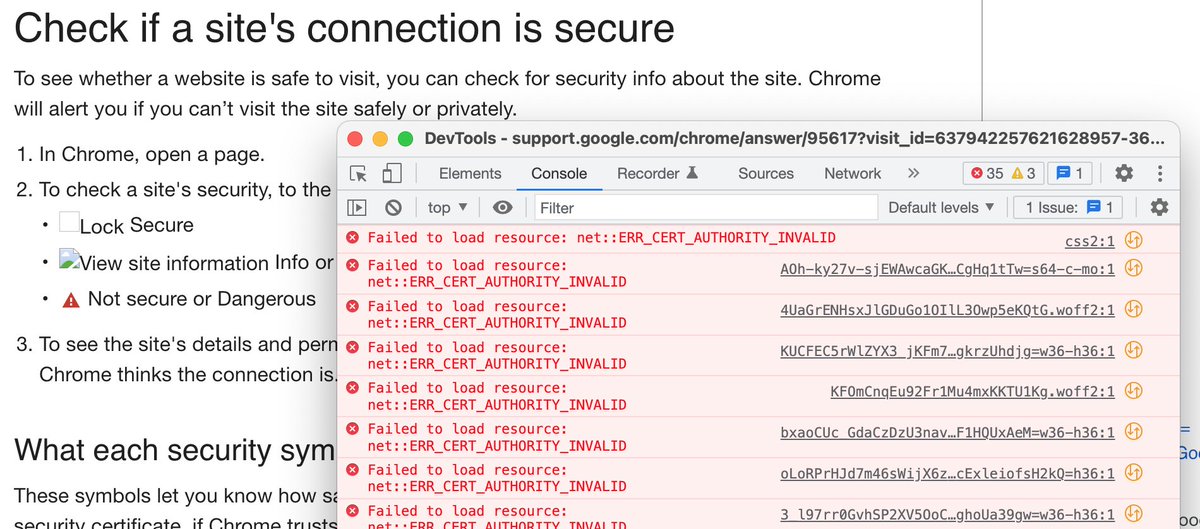Viewport: 1200px width, 529px height.
Task: Click the green zoom button of DevTools
Action: click(x=405, y=139)
